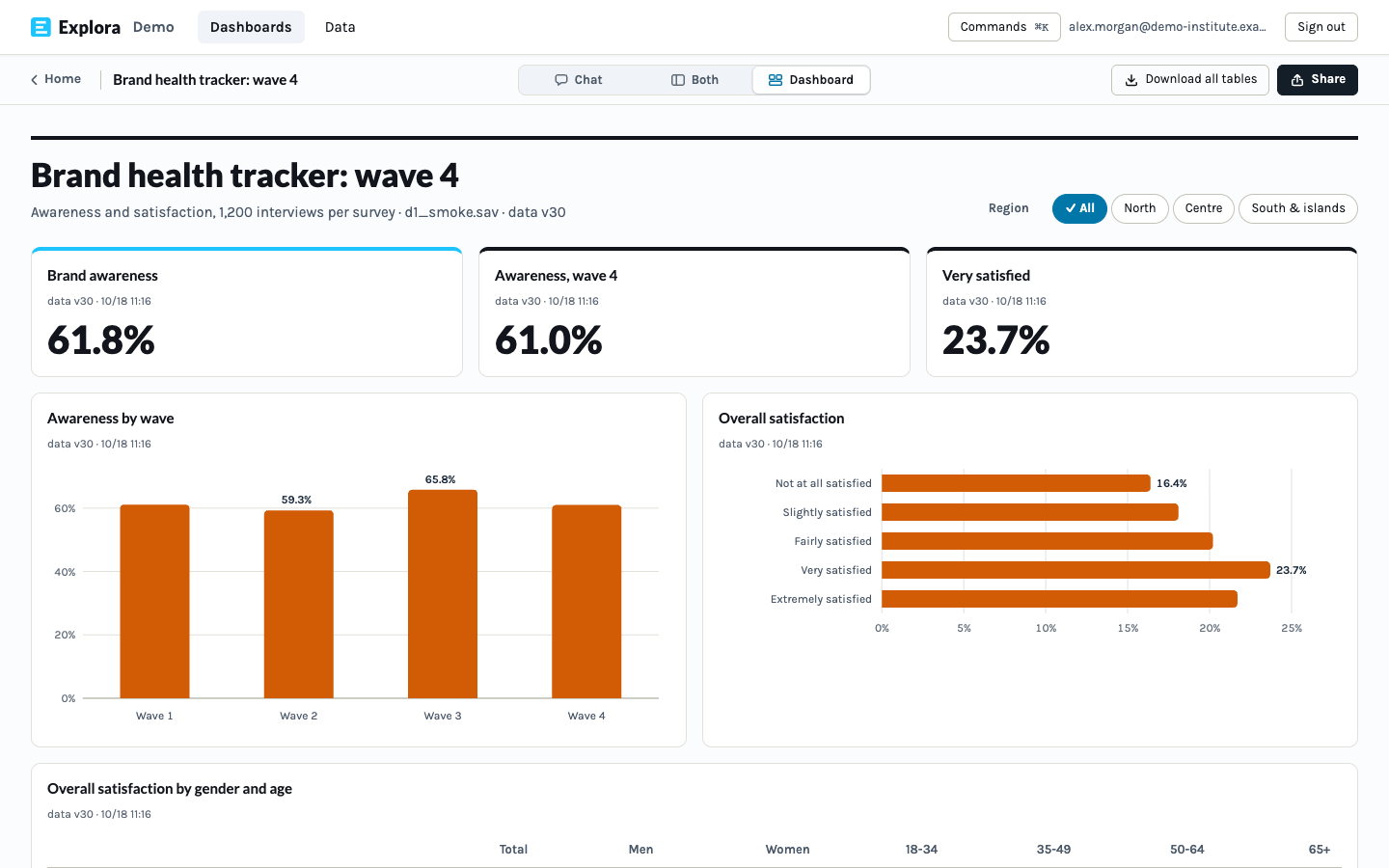Click Sign out

tap(1321, 27)
